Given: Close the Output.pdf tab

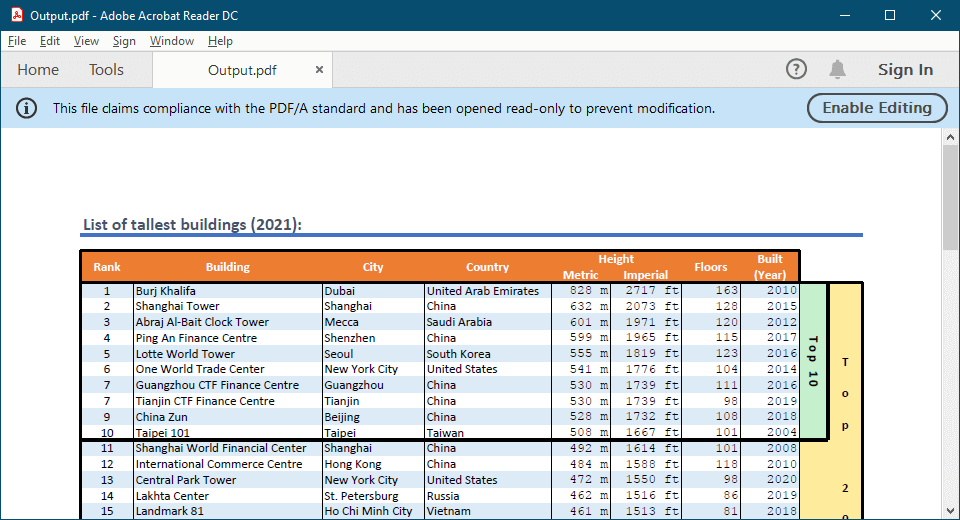Looking at the screenshot, I should 319,70.
